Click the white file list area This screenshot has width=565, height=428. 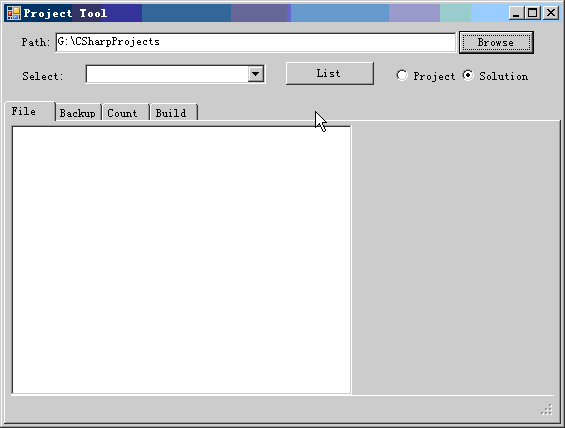pyautogui.click(x=181, y=260)
